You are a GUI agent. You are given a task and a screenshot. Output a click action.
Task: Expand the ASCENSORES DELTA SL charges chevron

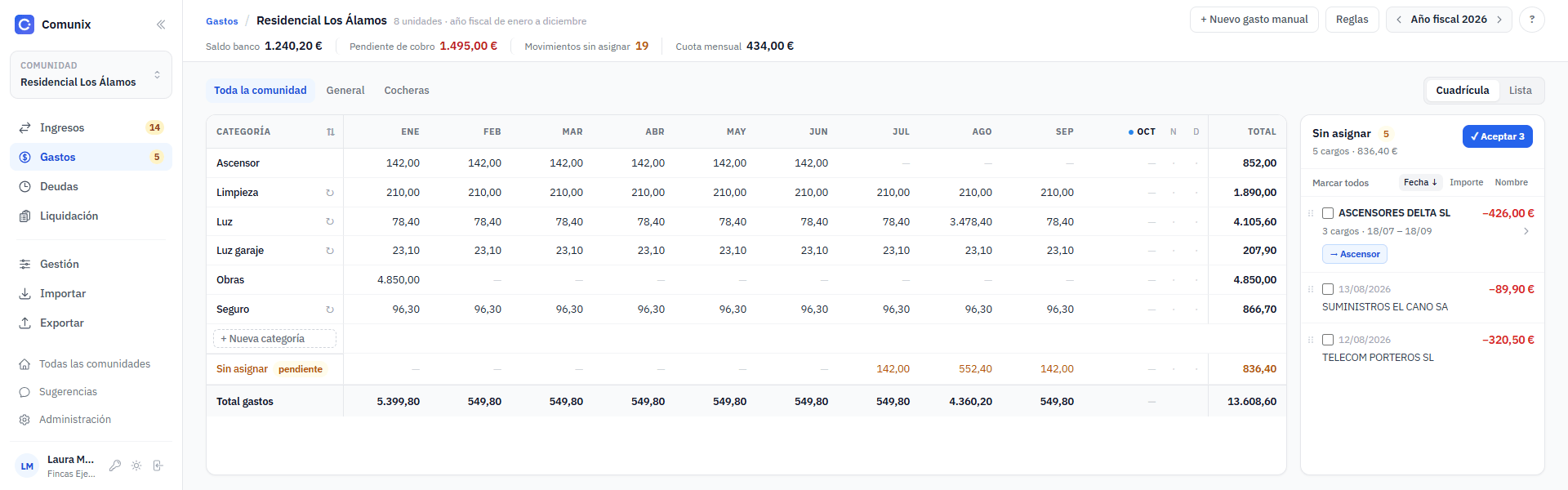click(1526, 231)
